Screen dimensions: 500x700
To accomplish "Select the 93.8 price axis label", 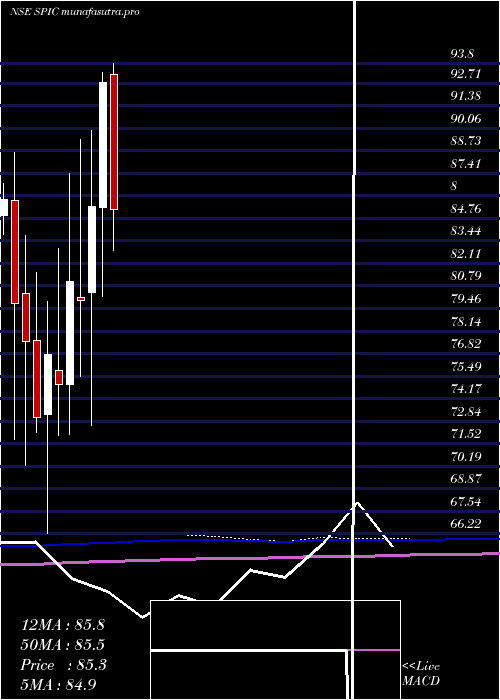I will coord(462,54).
